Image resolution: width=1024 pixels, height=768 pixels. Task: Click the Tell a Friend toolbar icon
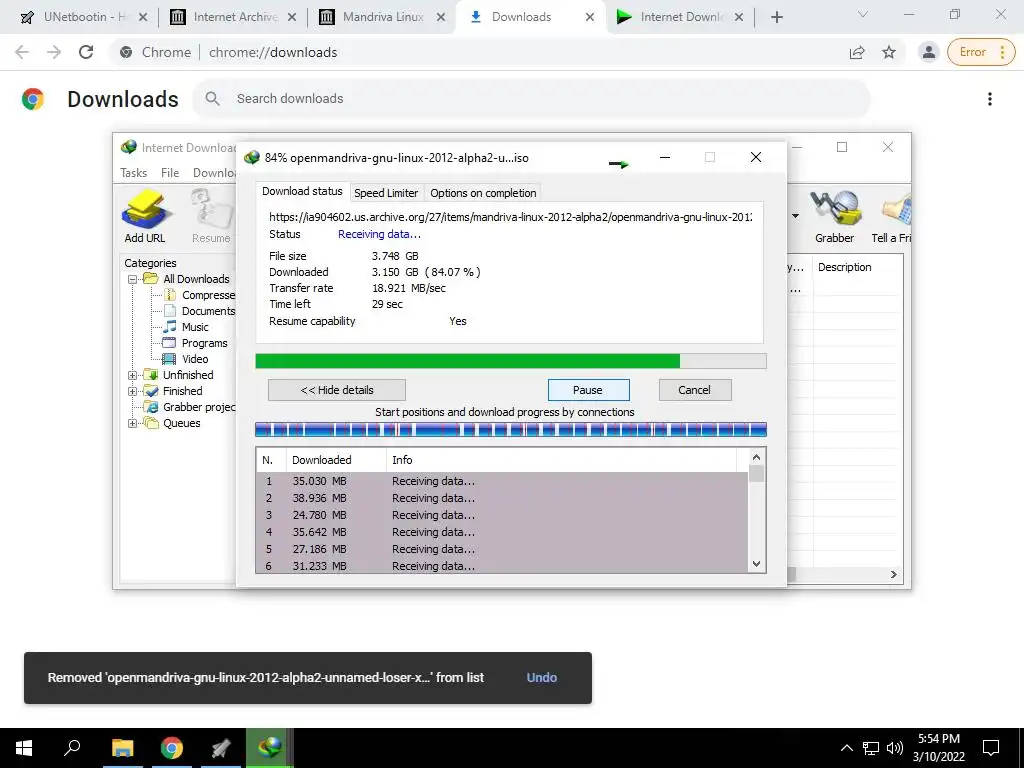click(x=892, y=216)
